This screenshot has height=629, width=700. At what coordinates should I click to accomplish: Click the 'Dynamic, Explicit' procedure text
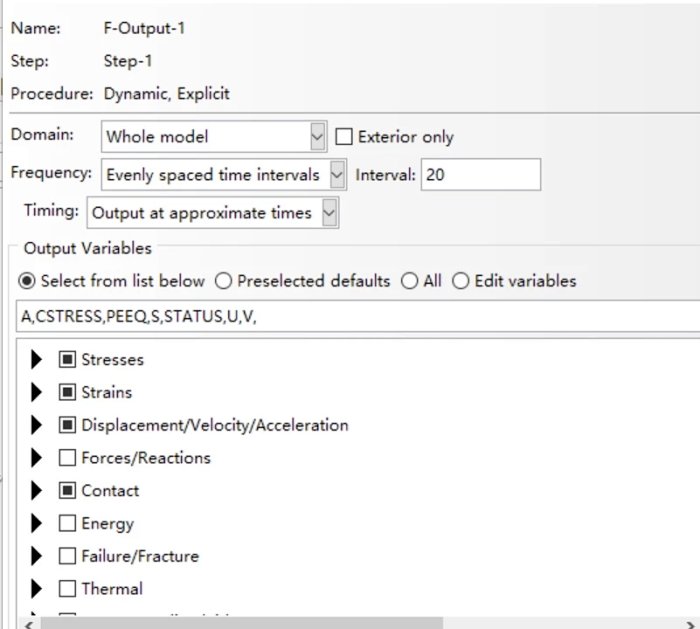tap(167, 94)
